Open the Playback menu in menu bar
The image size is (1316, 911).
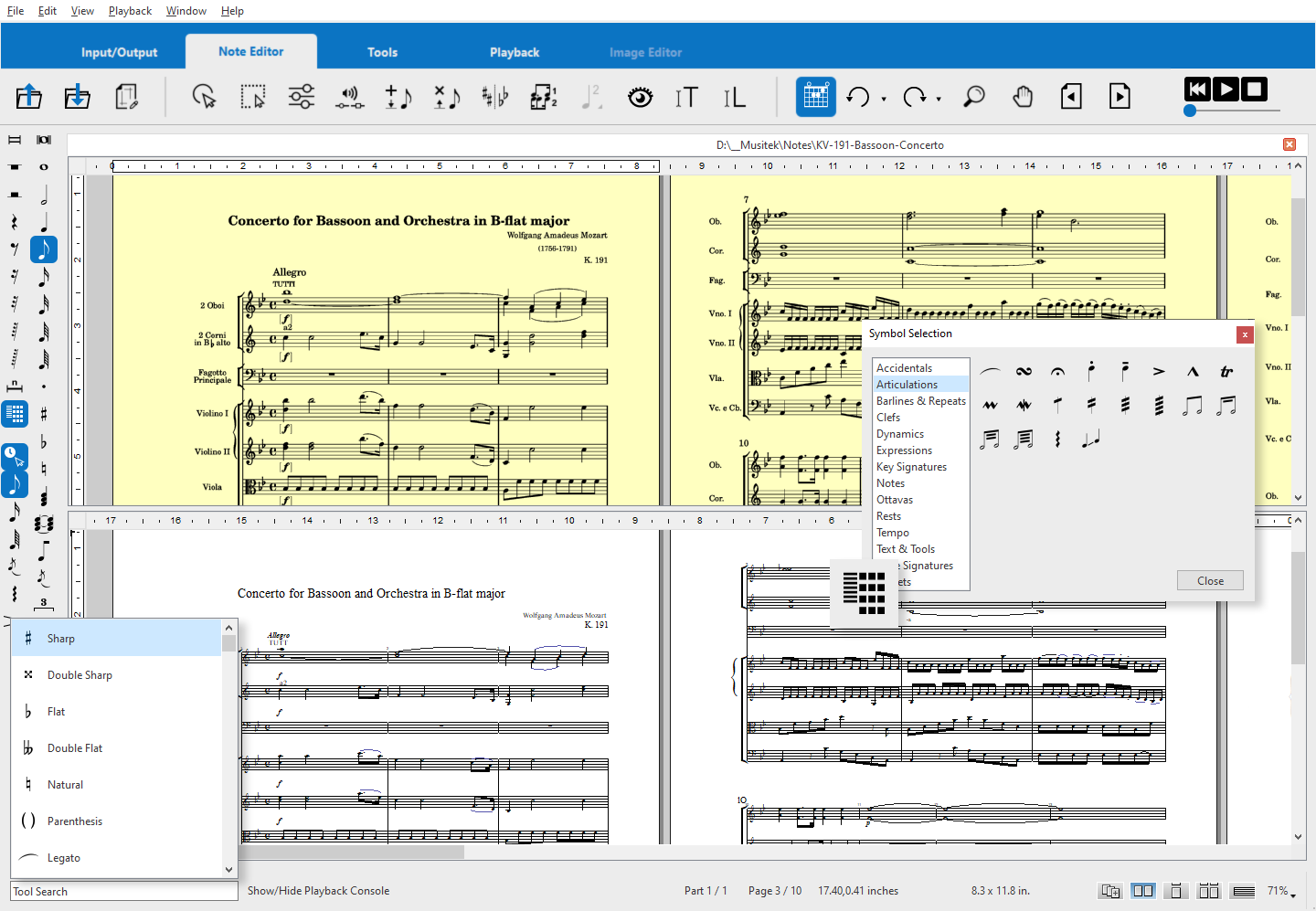point(130,11)
